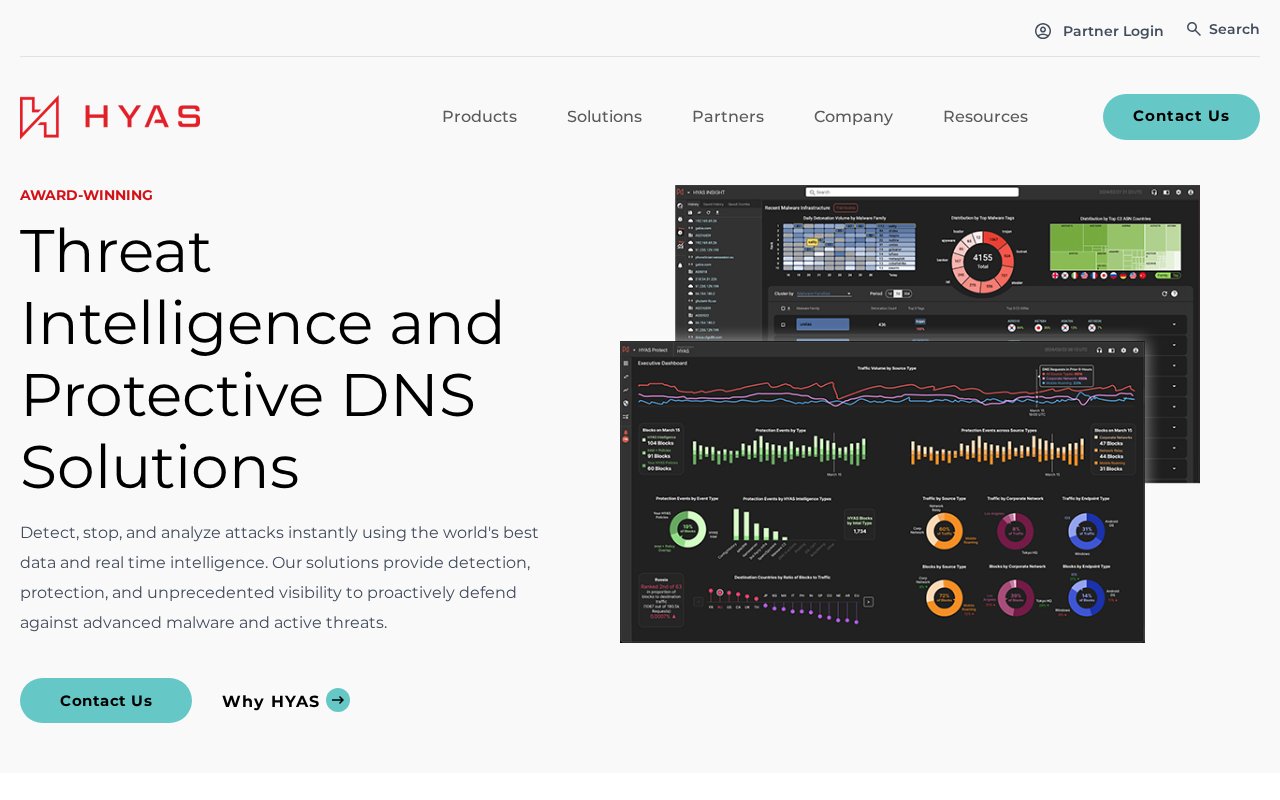Click the AWARD-WINNING label text

86,195
